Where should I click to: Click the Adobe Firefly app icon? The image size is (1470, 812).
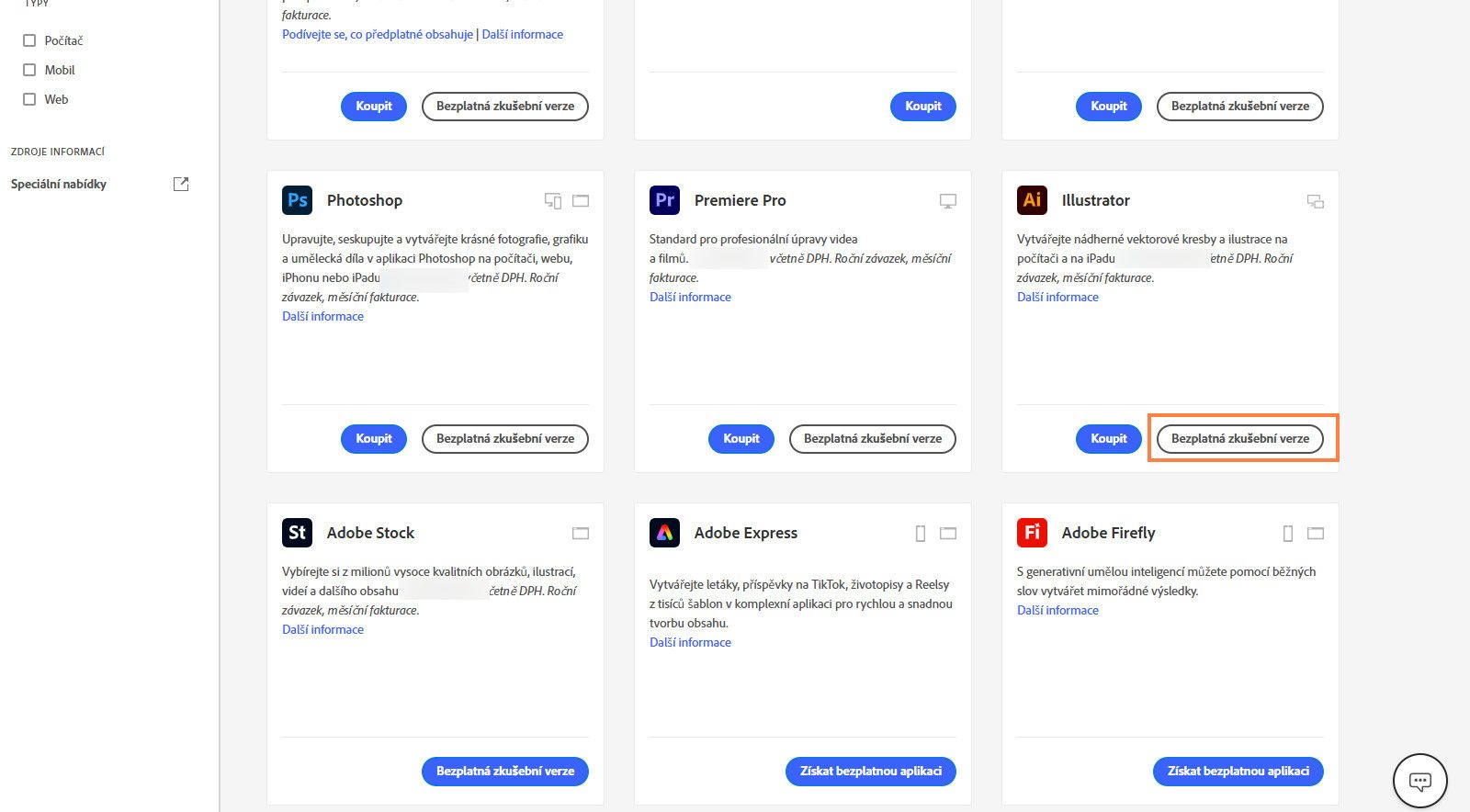1032,533
